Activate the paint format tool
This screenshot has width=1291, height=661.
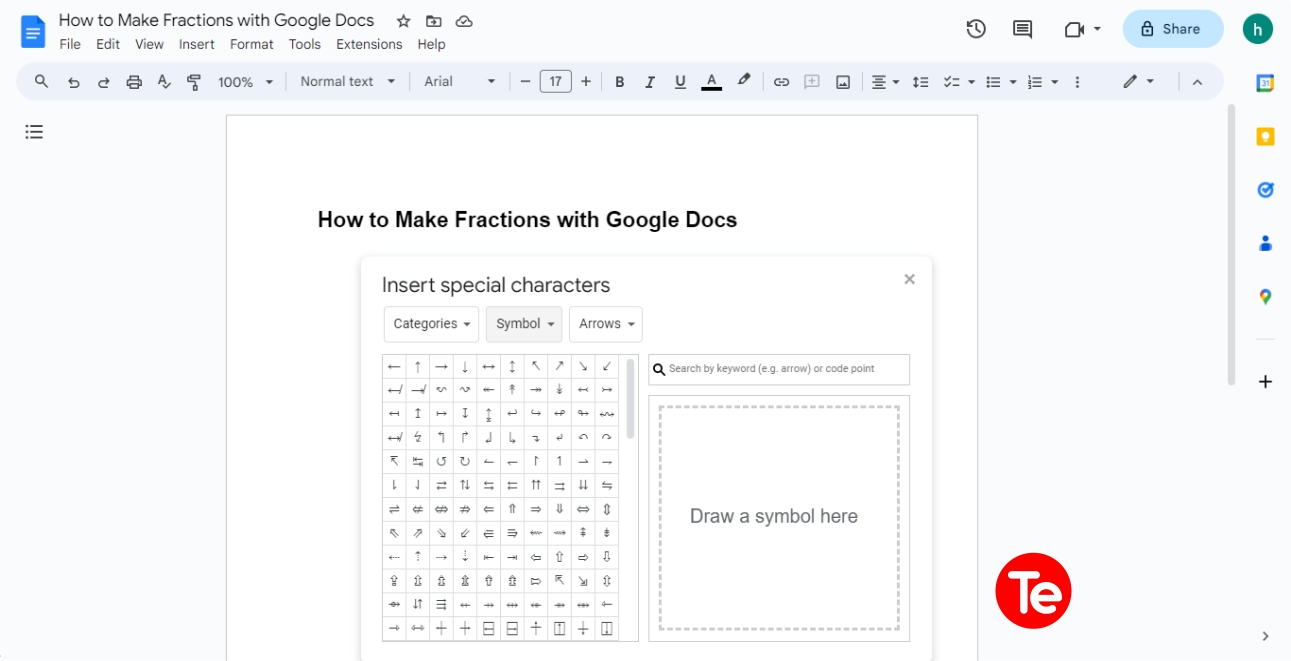194,82
